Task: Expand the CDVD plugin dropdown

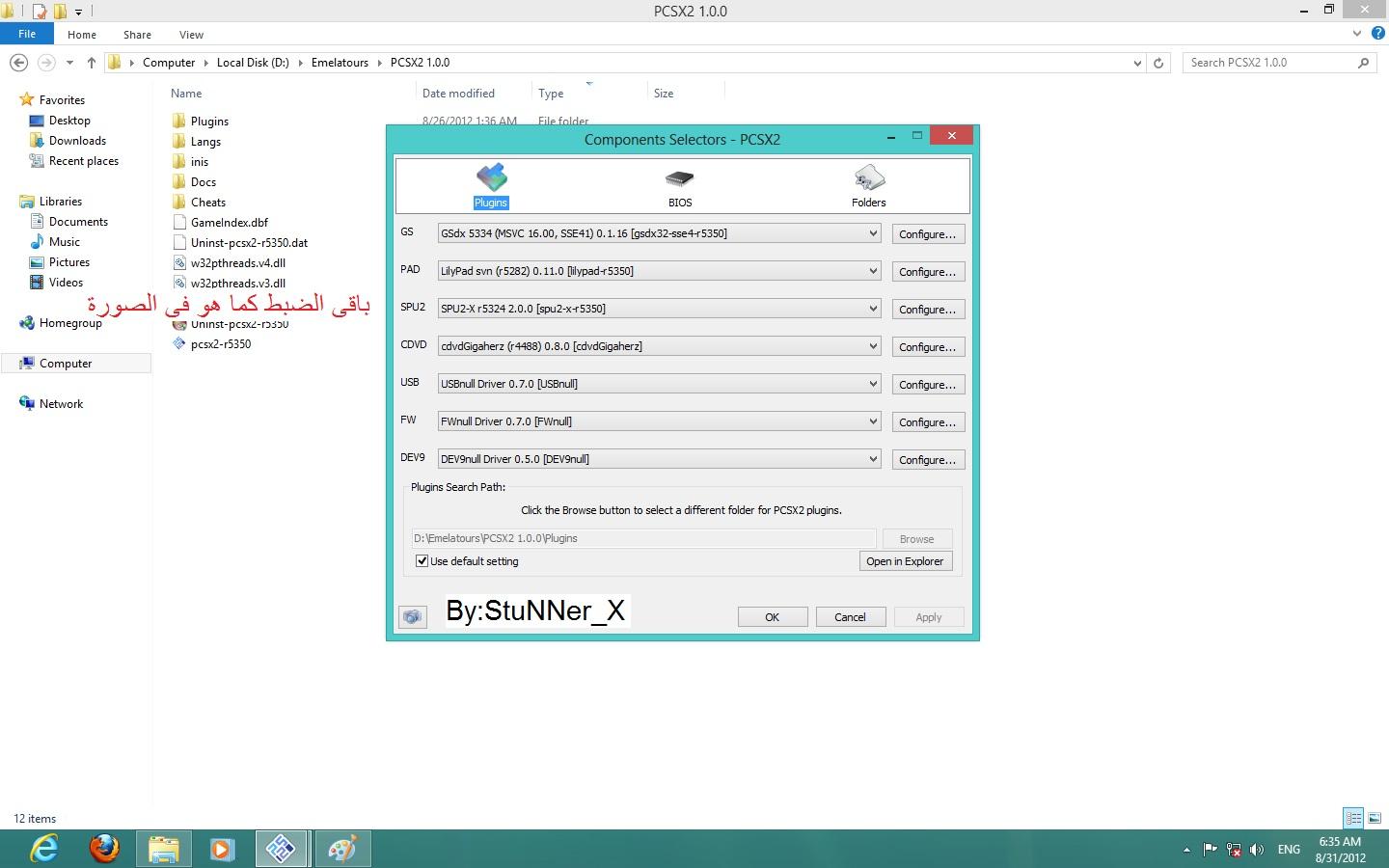Action: (872, 346)
